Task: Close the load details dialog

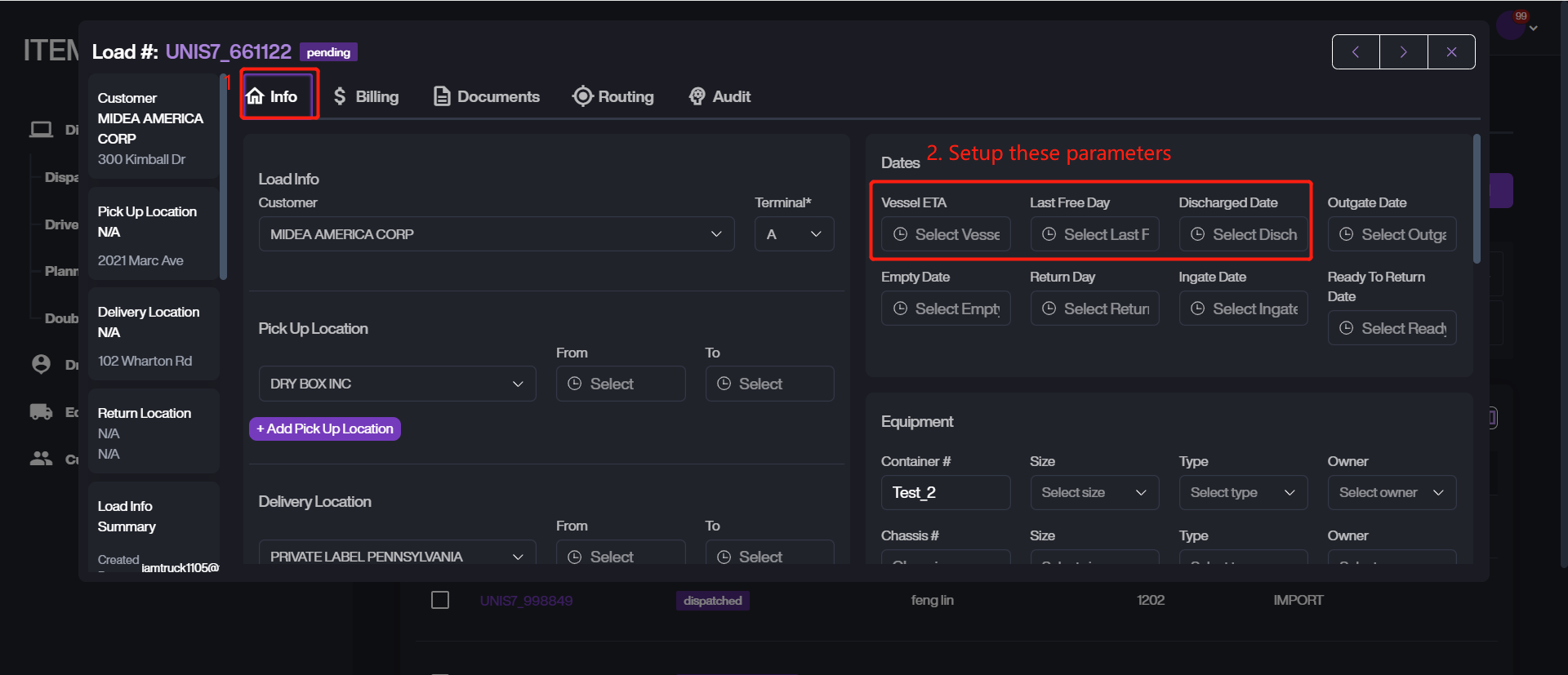Action: [x=1451, y=52]
